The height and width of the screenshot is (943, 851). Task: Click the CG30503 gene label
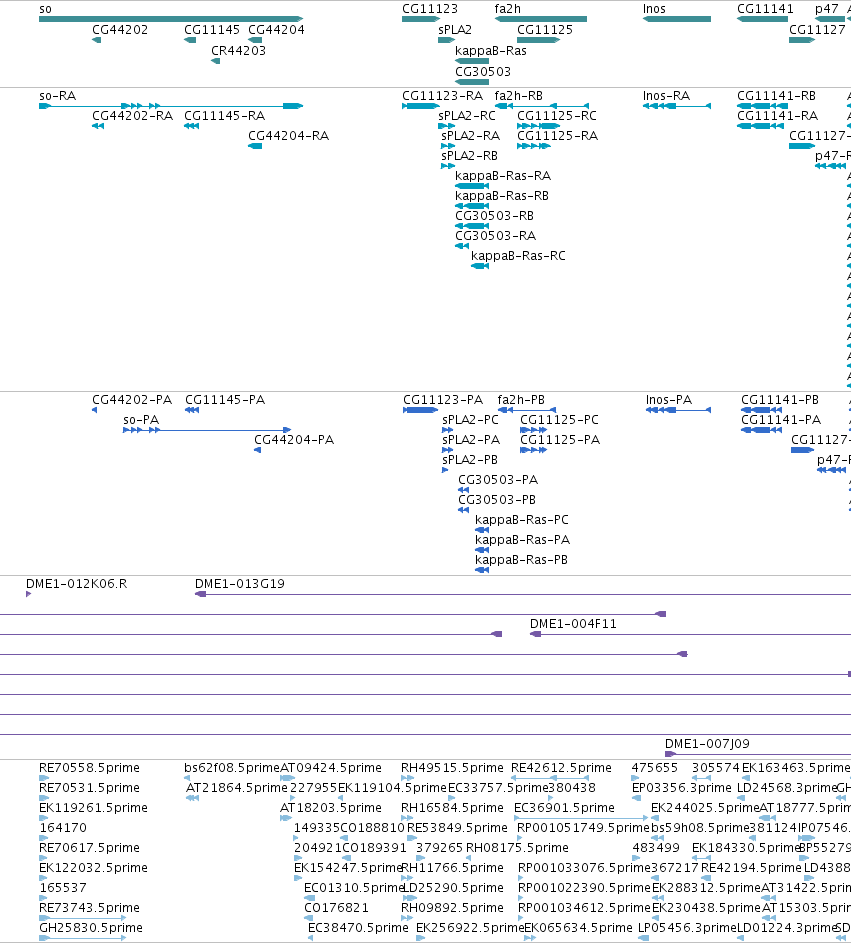483,72
